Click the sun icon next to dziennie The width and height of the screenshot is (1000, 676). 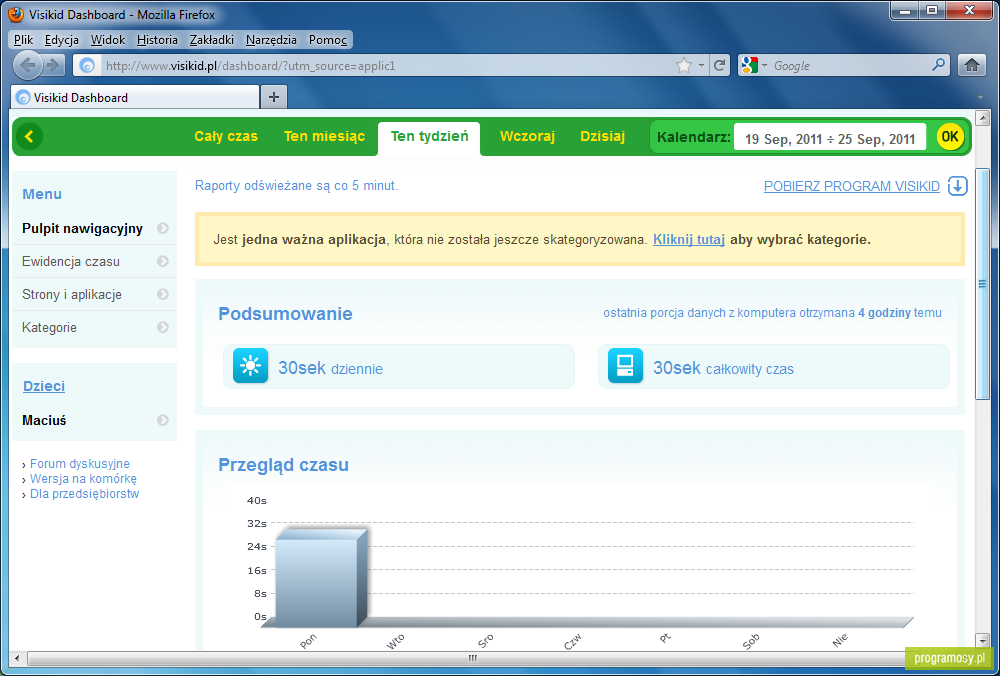[x=250, y=365]
